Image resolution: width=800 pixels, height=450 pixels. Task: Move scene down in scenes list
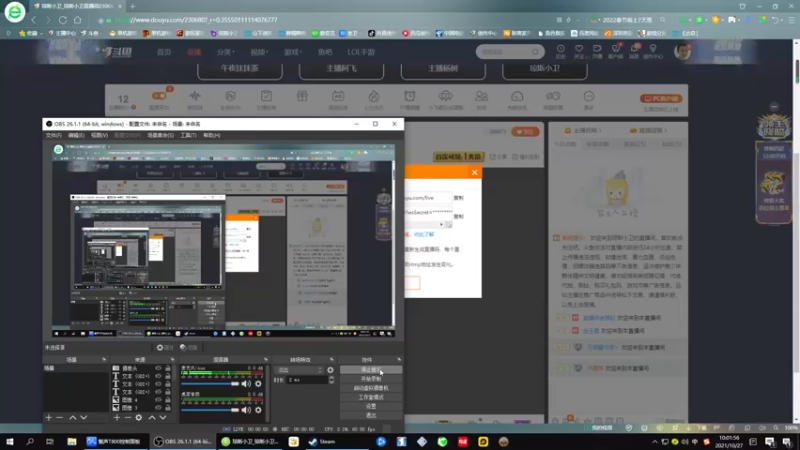pyautogui.click(x=83, y=417)
